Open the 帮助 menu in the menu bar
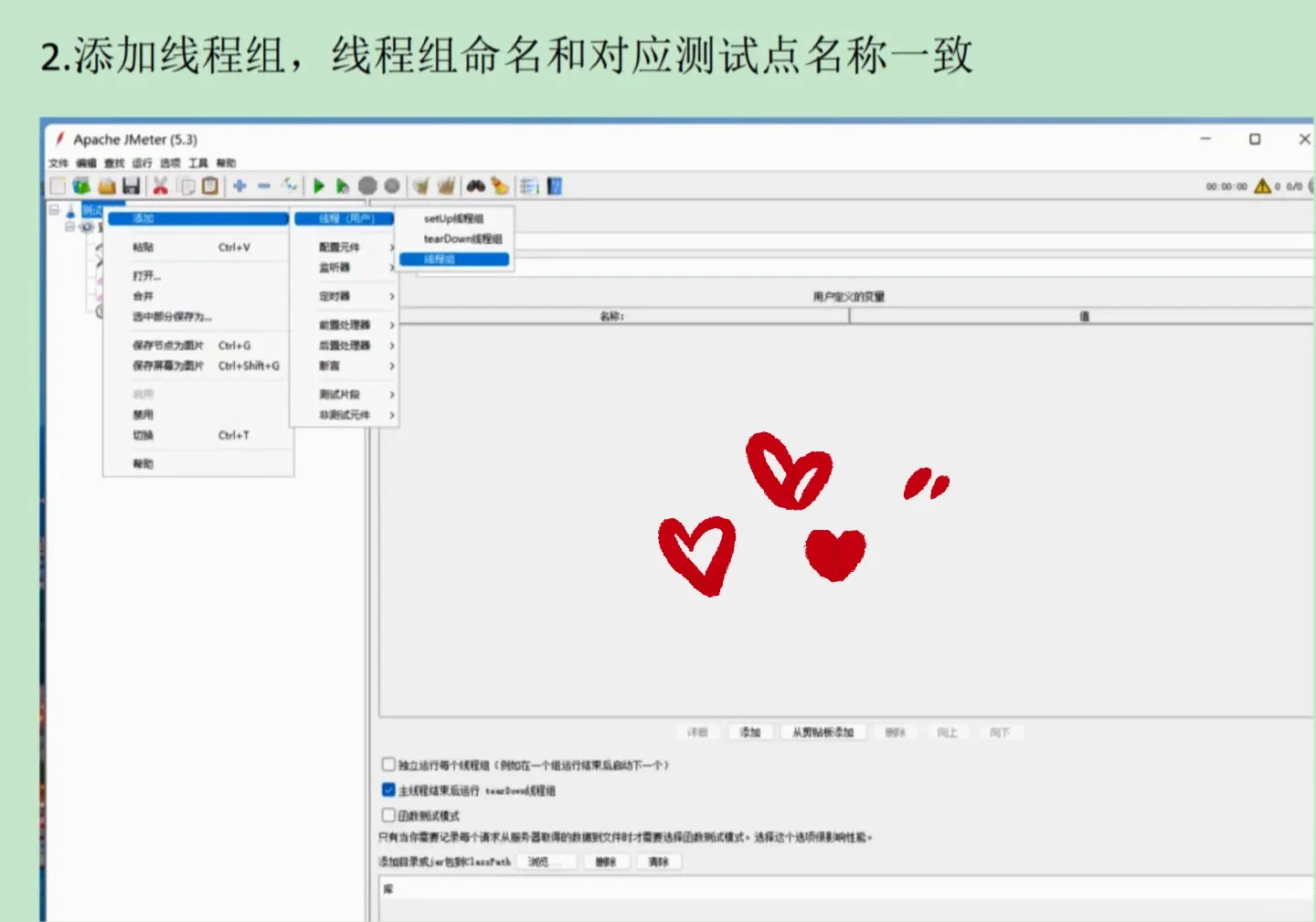Image resolution: width=1316 pixels, height=922 pixels. coord(226,163)
